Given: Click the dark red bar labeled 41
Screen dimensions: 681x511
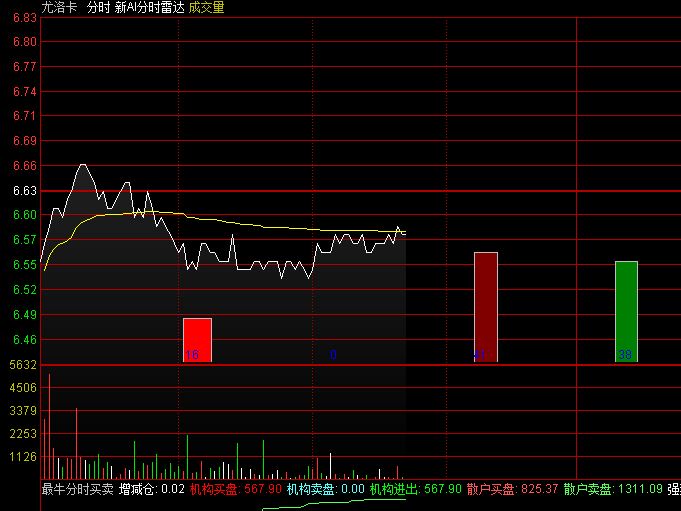Looking at the screenshot, I should 486,307.
